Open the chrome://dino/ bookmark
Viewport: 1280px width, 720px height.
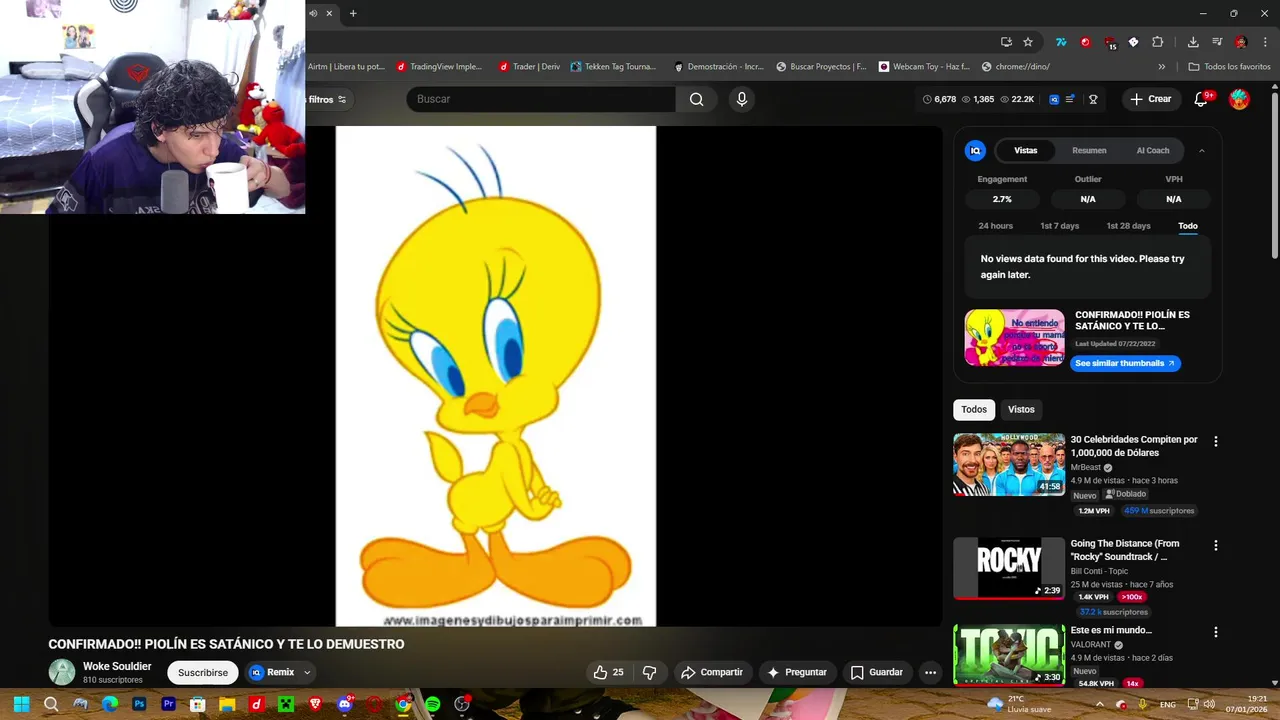(1016, 67)
